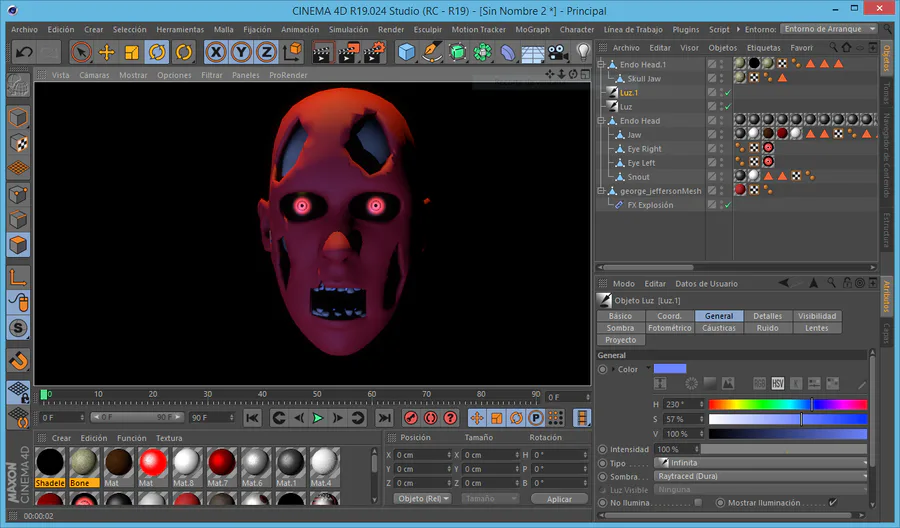The image size is (900, 528).
Task: Open the Objeto (Rel) coordinate dropdown
Action: pyautogui.click(x=422, y=498)
